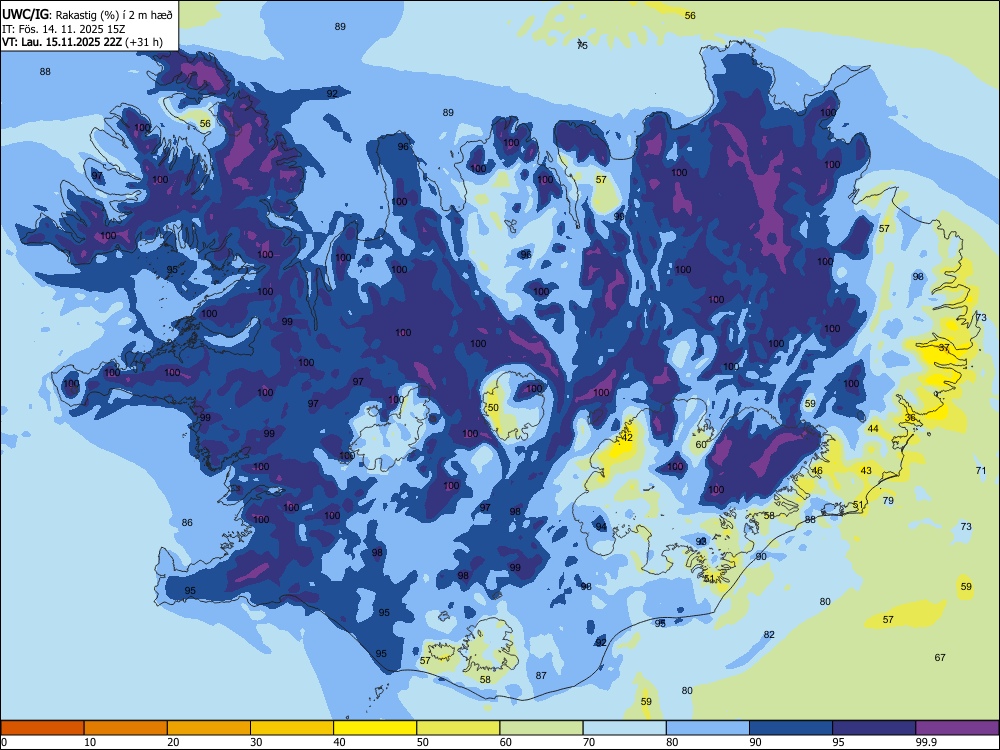Click the legend tick label '10'
The width and height of the screenshot is (1000, 750).
(90, 742)
